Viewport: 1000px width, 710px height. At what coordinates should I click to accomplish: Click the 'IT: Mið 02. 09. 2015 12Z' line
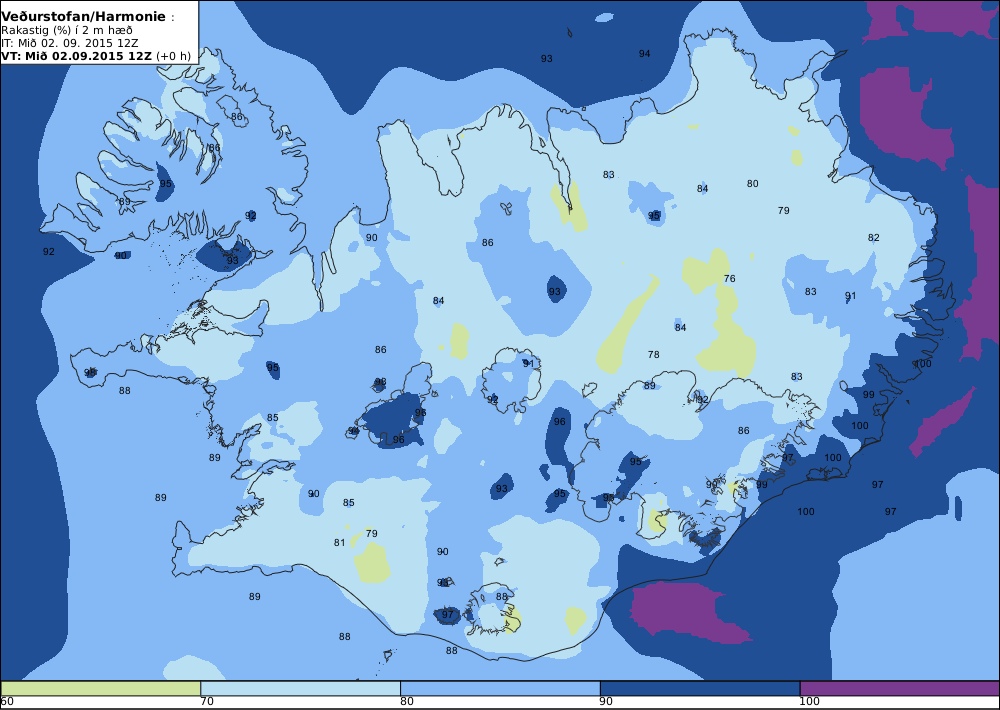(x=72, y=43)
